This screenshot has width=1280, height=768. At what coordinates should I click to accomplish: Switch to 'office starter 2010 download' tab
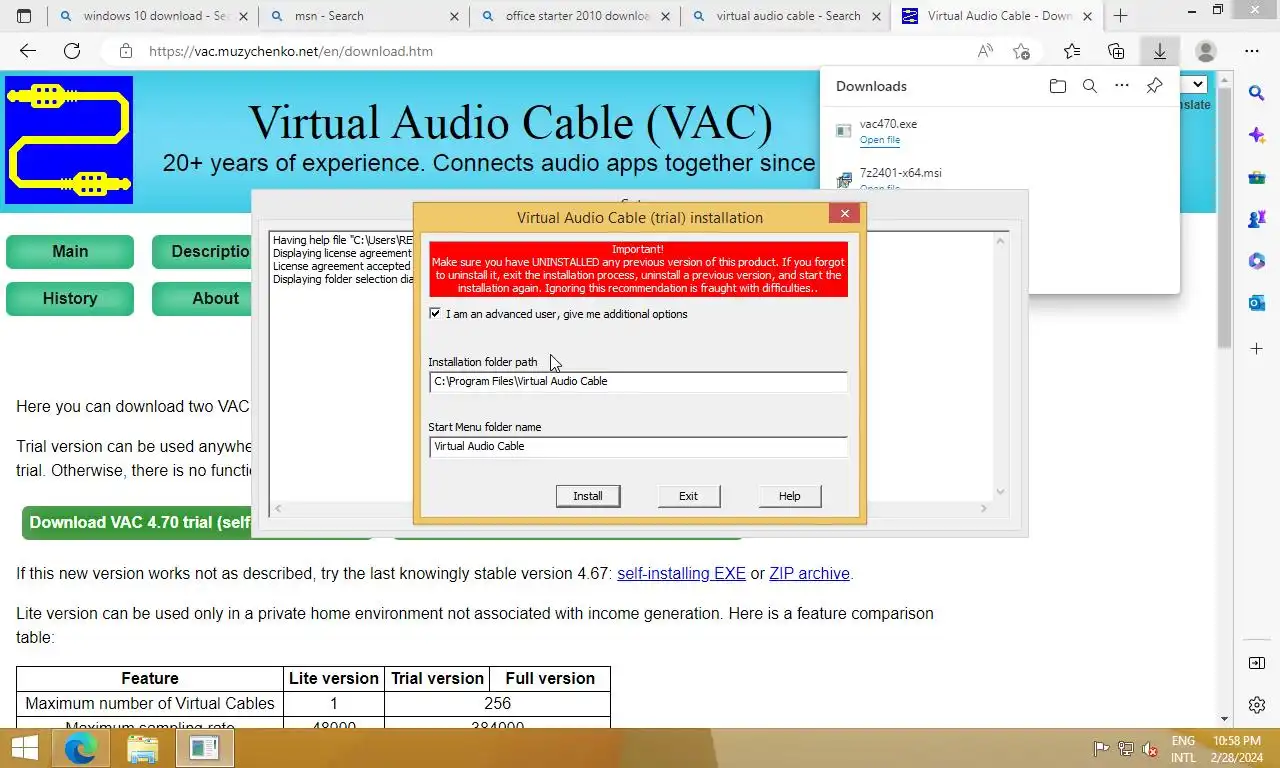pos(577,16)
